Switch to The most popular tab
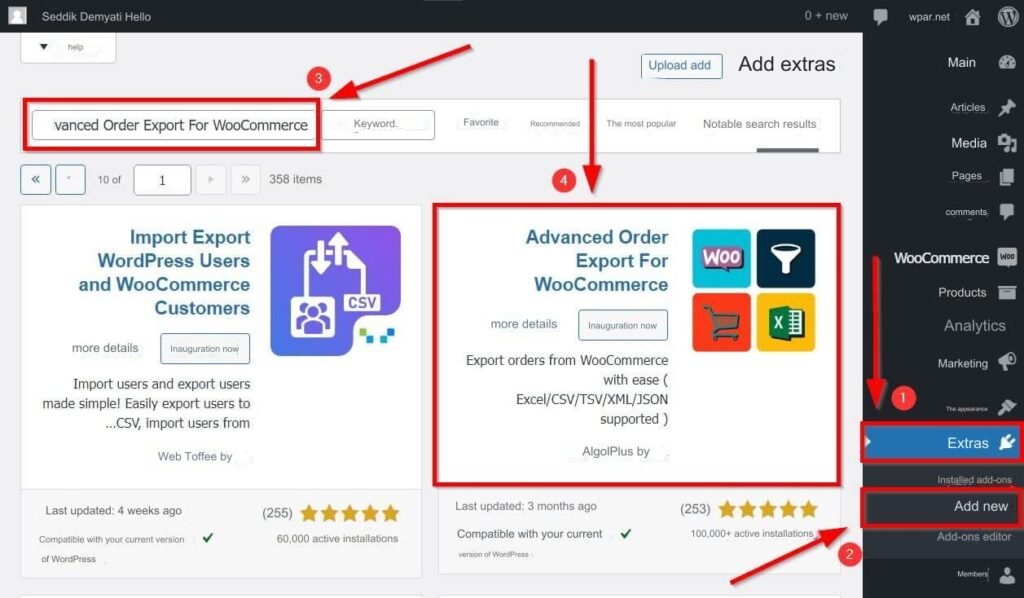The width and height of the screenshot is (1024, 598). [641, 123]
